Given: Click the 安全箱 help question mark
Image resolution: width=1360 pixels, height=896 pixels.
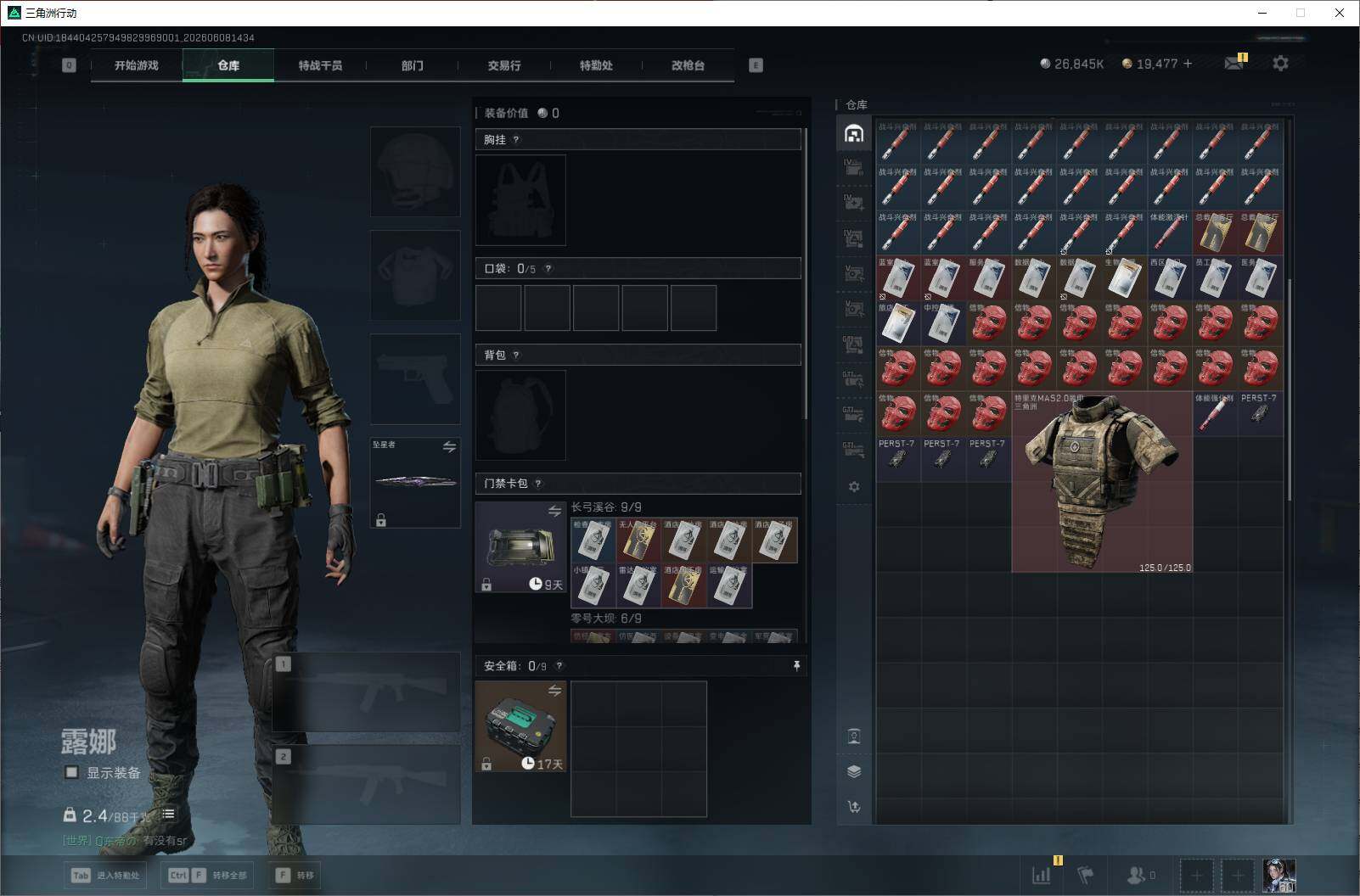Looking at the screenshot, I should [x=559, y=666].
